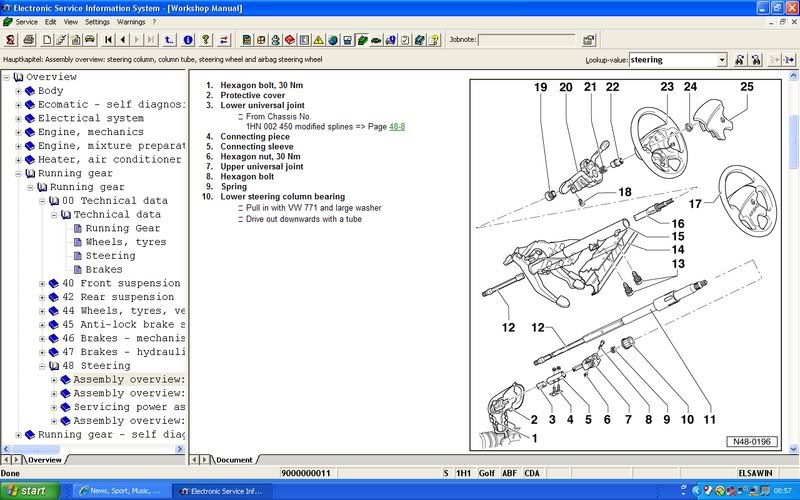800x500 pixels.
Task: Click the Lookup-value text box containing 'steering'
Action: (673, 60)
